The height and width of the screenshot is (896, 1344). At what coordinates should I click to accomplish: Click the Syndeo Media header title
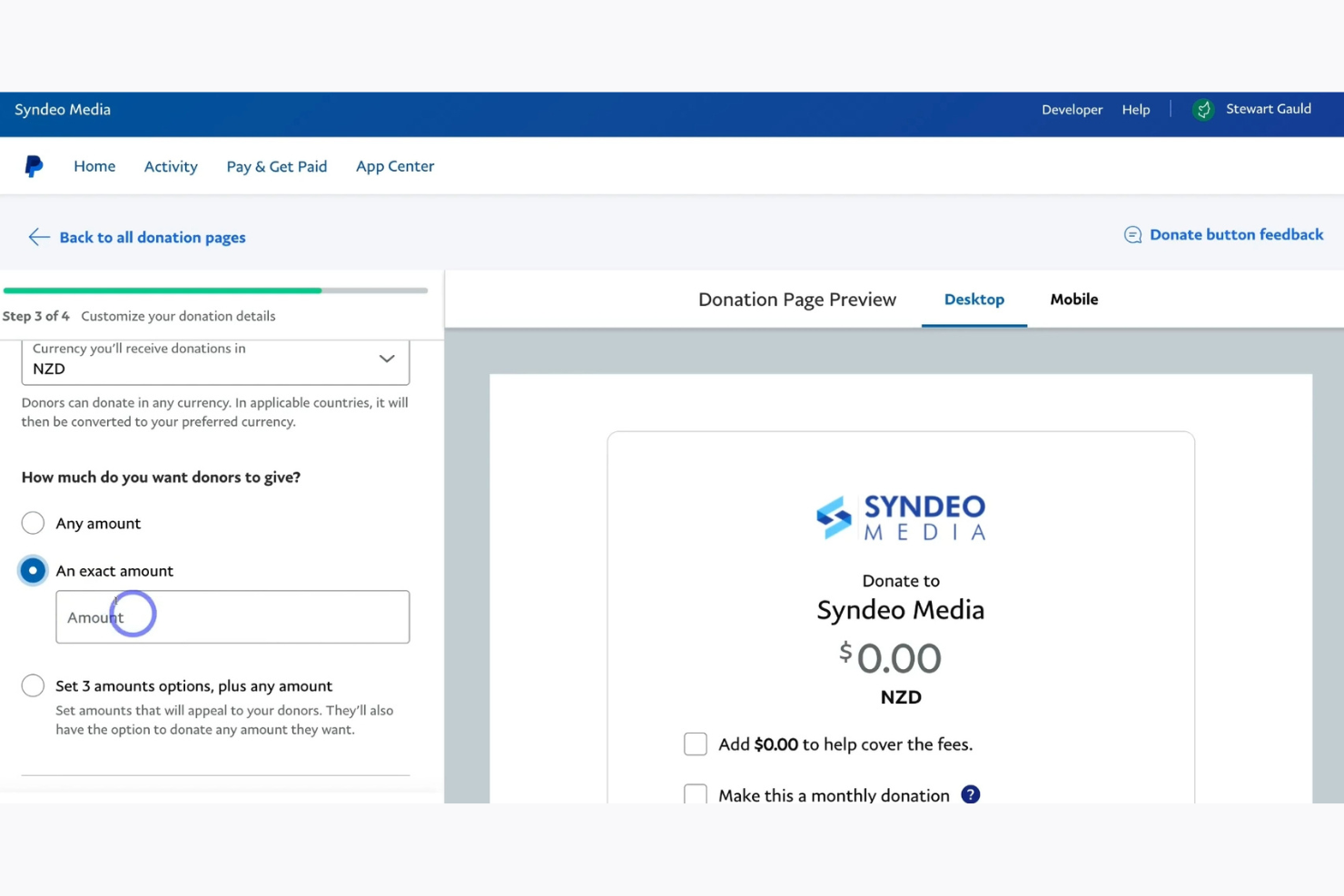pyautogui.click(x=63, y=110)
